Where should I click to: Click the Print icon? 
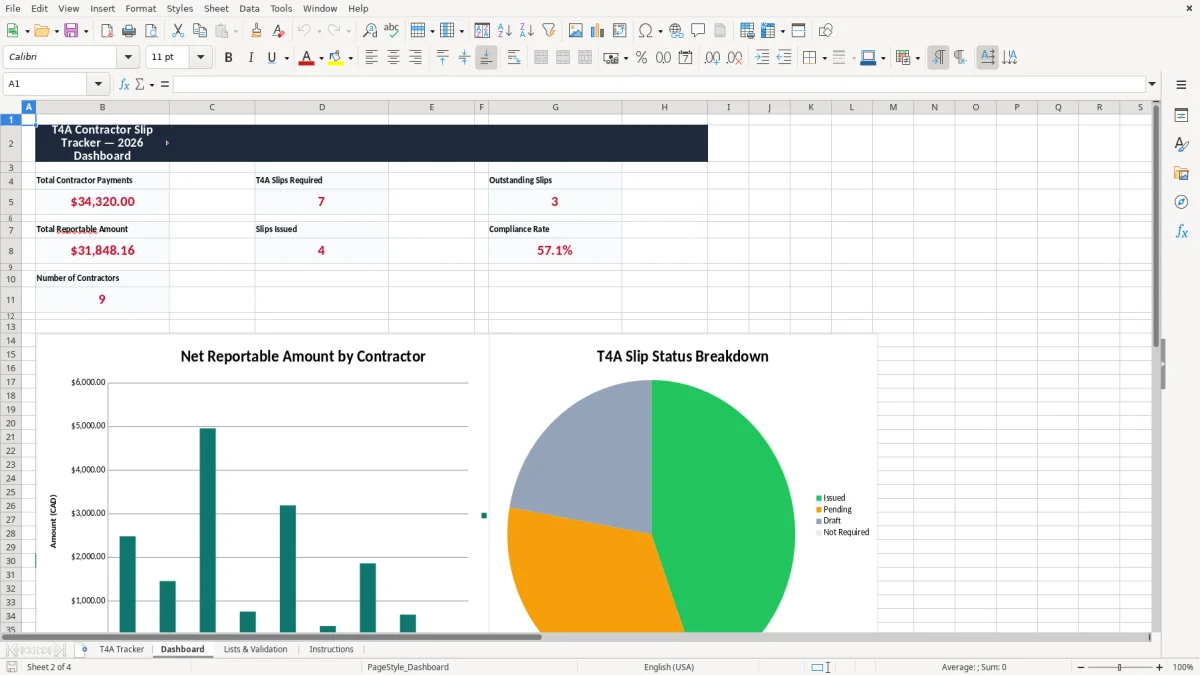point(129,31)
